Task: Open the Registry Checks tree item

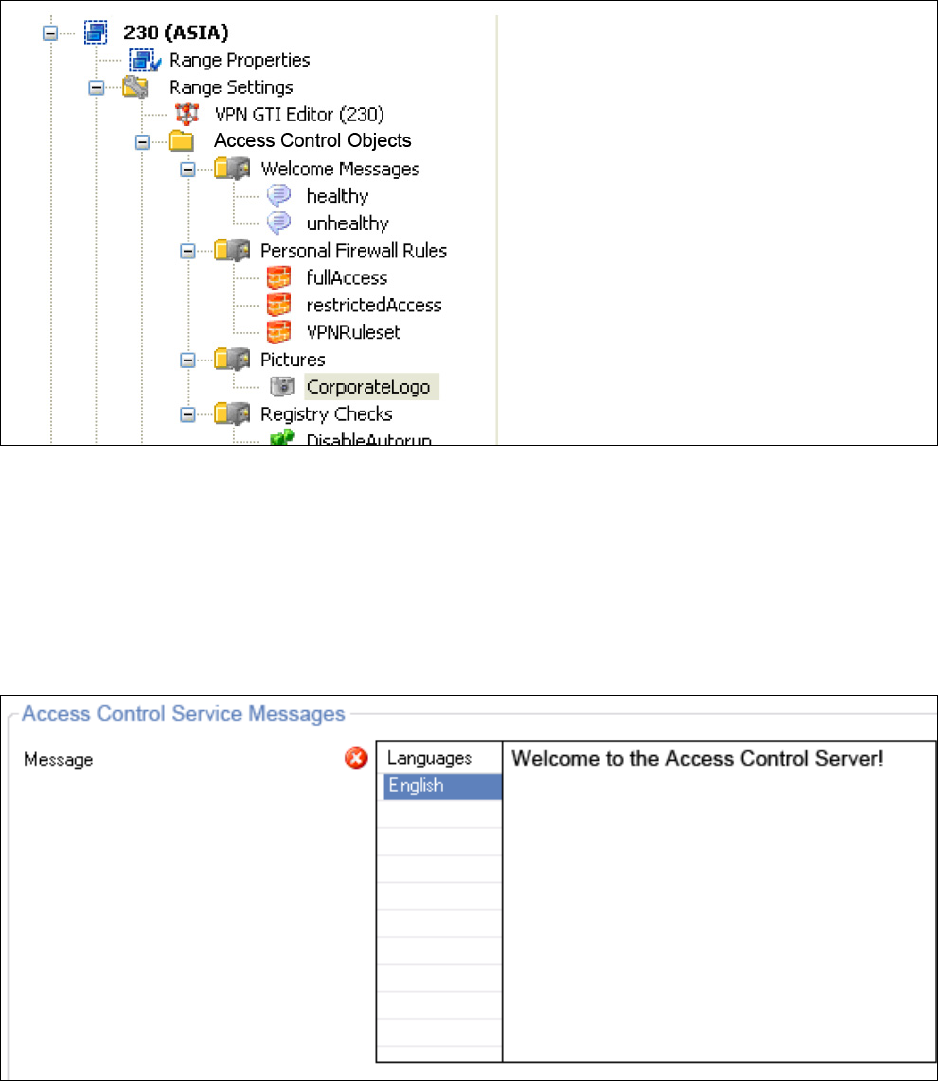Action: click(x=326, y=414)
